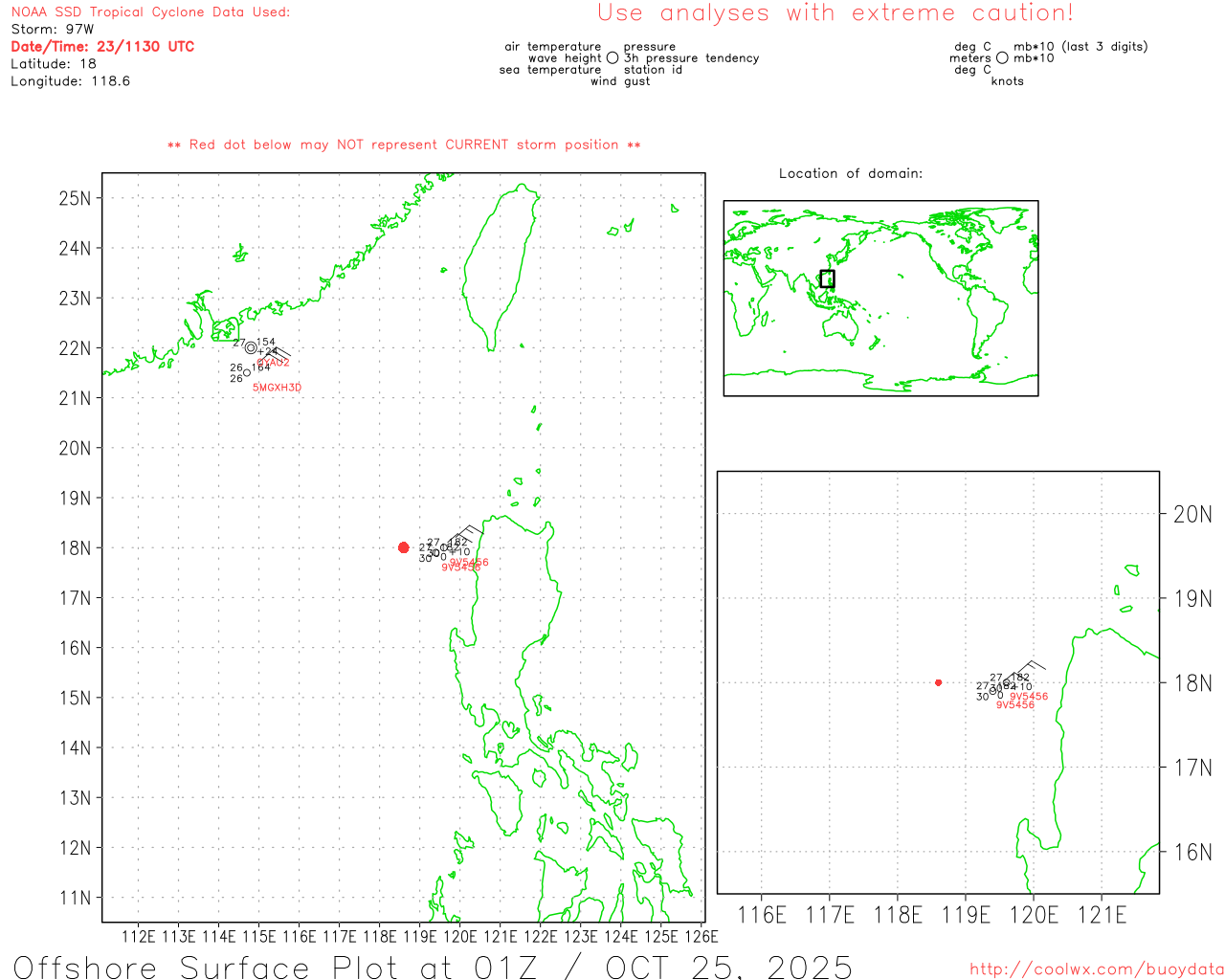Click the station circle in right units legend
The width and height of the screenshot is (1225, 980).
(1002, 58)
